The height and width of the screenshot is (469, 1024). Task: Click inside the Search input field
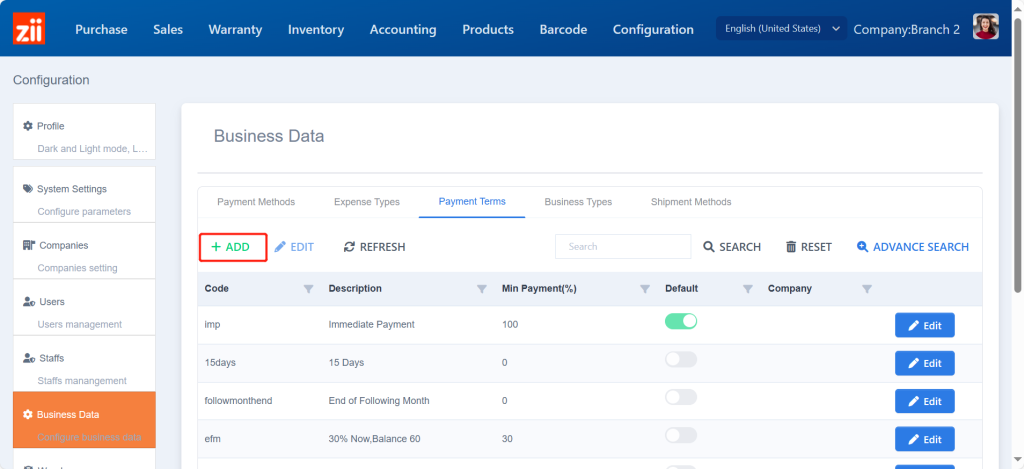(622, 247)
